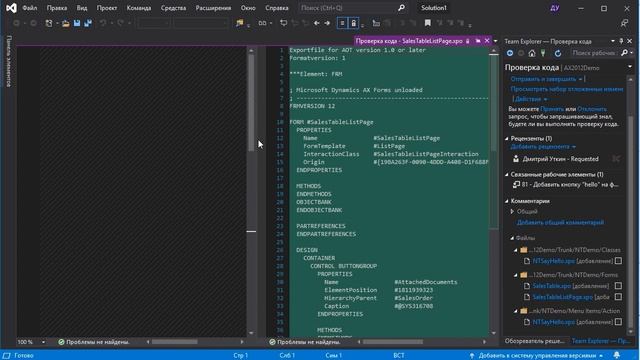The height and width of the screenshot is (360, 640).
Task: Open the SalesTable.xpo file link
Action: (x=551, y=286)
